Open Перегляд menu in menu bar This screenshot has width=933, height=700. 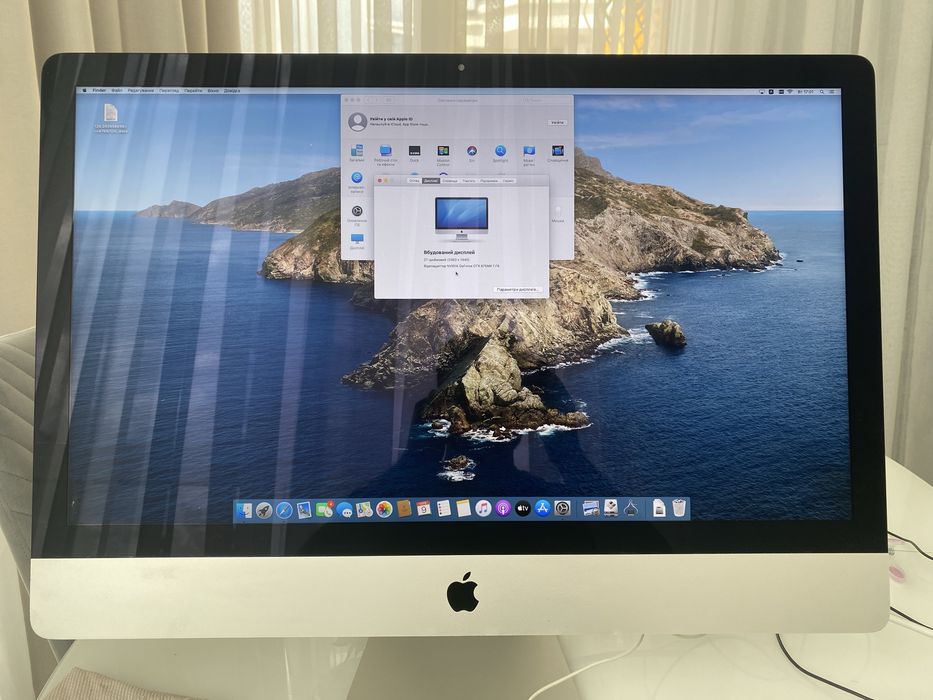point(169,90)
